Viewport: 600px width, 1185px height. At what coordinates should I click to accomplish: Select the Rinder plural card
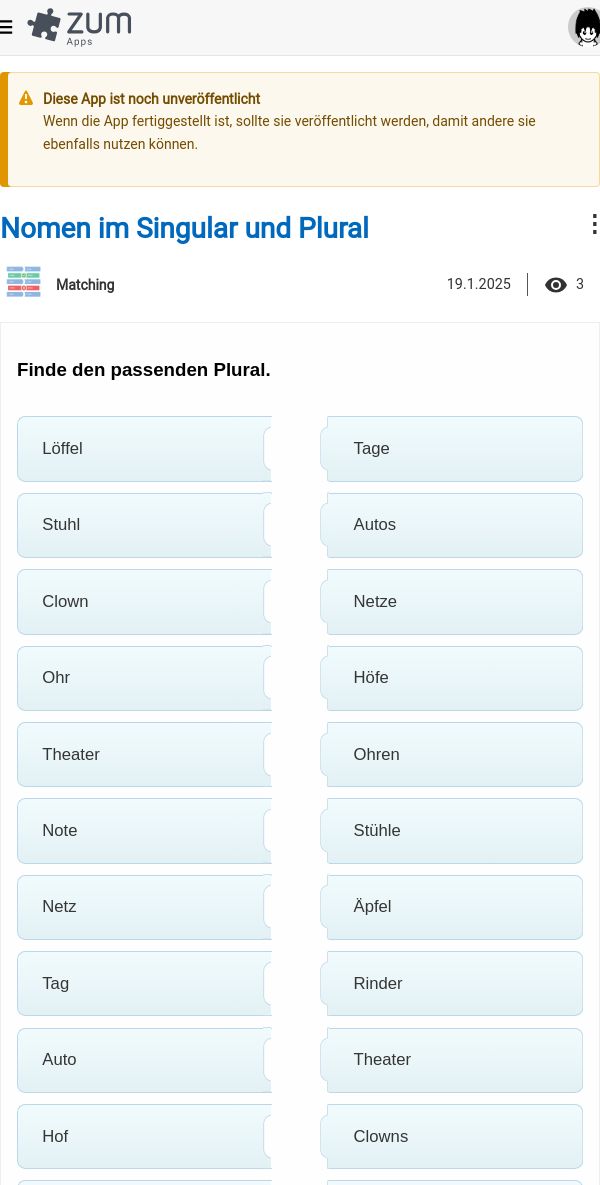pos(451,983)
